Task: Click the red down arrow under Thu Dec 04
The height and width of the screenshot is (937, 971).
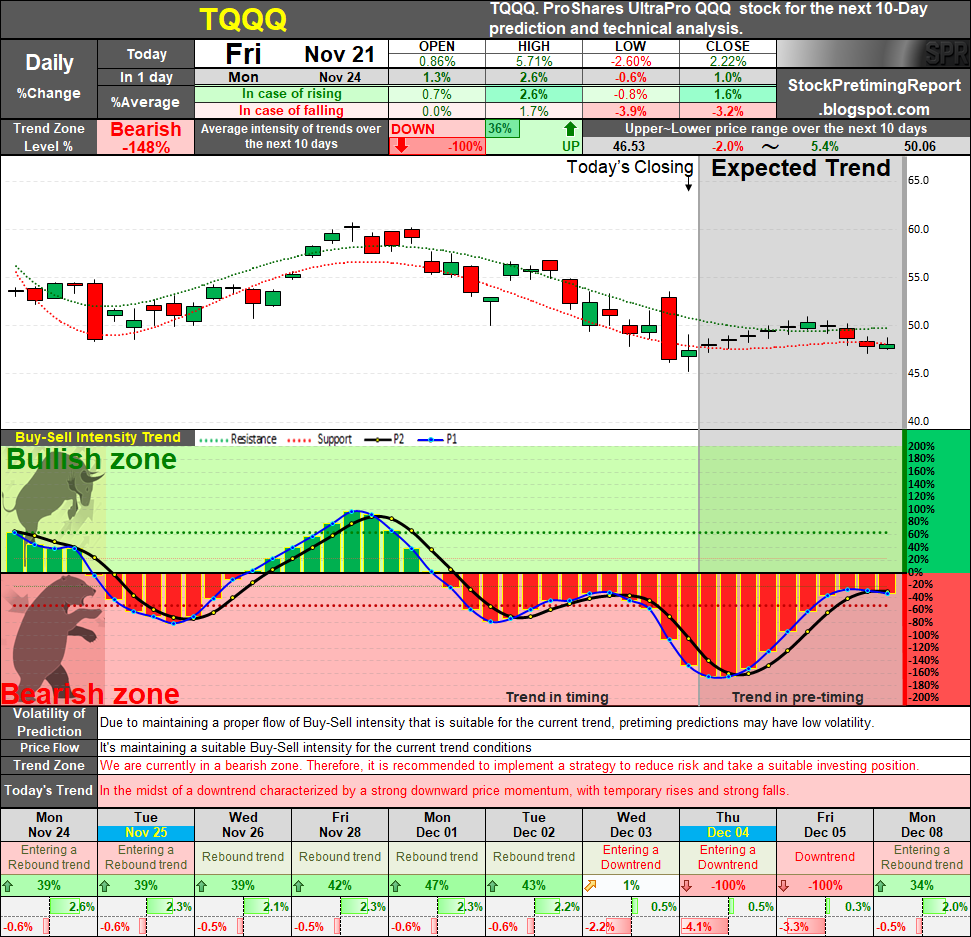Action: coord(687,886)
